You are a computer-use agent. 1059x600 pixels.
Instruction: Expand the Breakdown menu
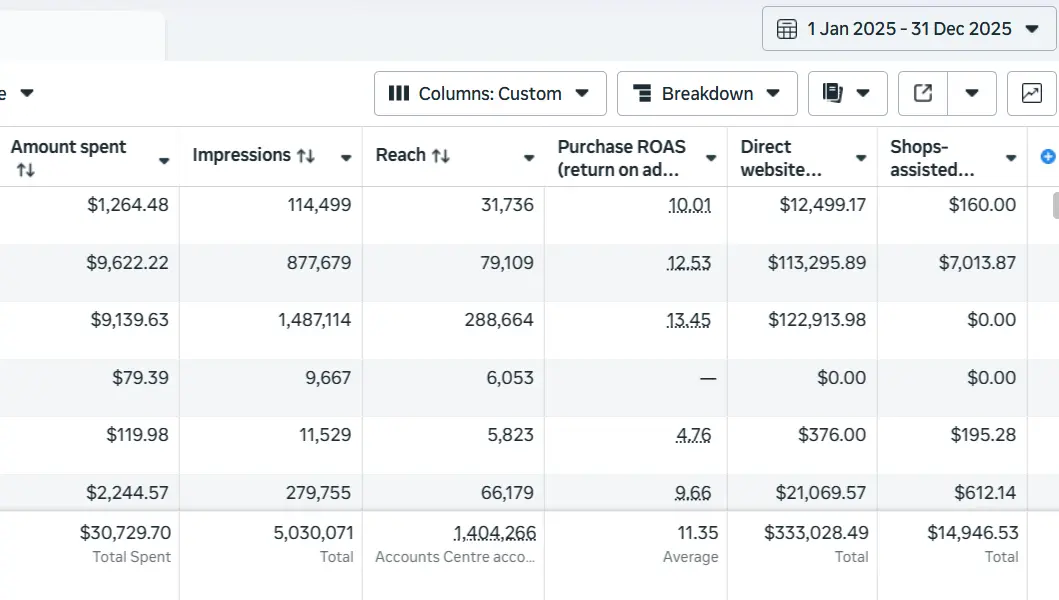point(706,93)
